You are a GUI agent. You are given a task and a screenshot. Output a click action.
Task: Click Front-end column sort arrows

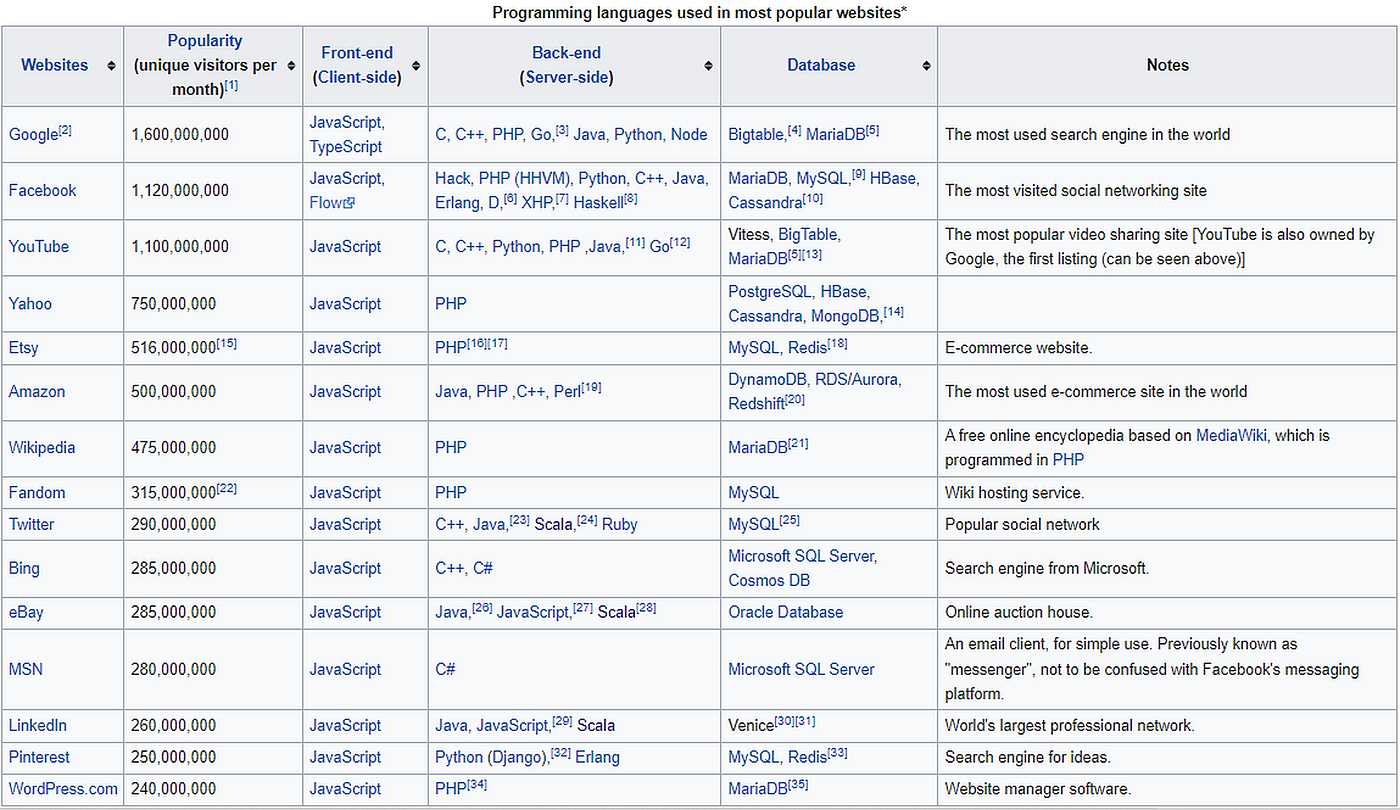(x=415, y=66)
